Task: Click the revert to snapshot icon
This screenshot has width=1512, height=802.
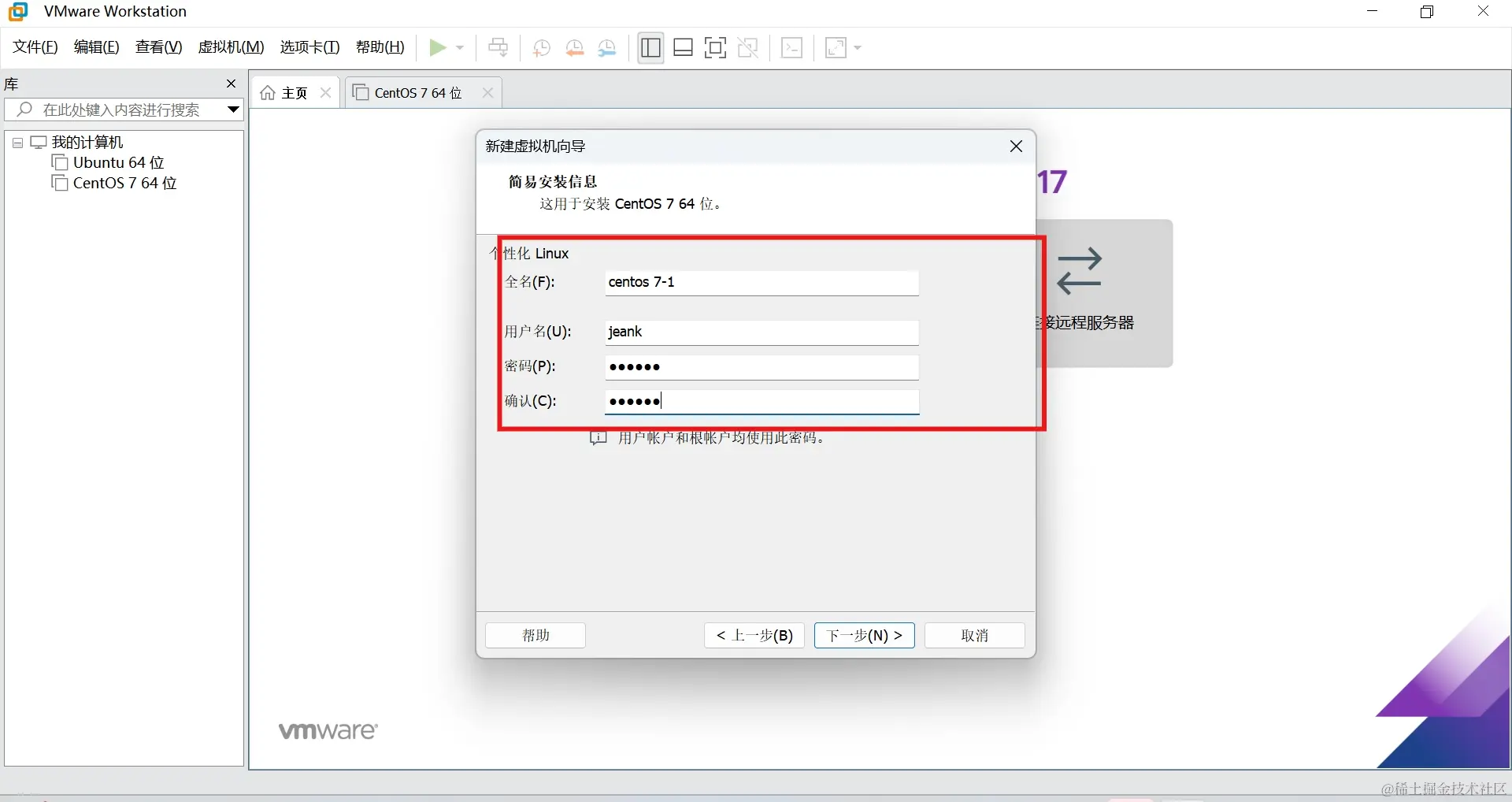Action: coord(575,48)
